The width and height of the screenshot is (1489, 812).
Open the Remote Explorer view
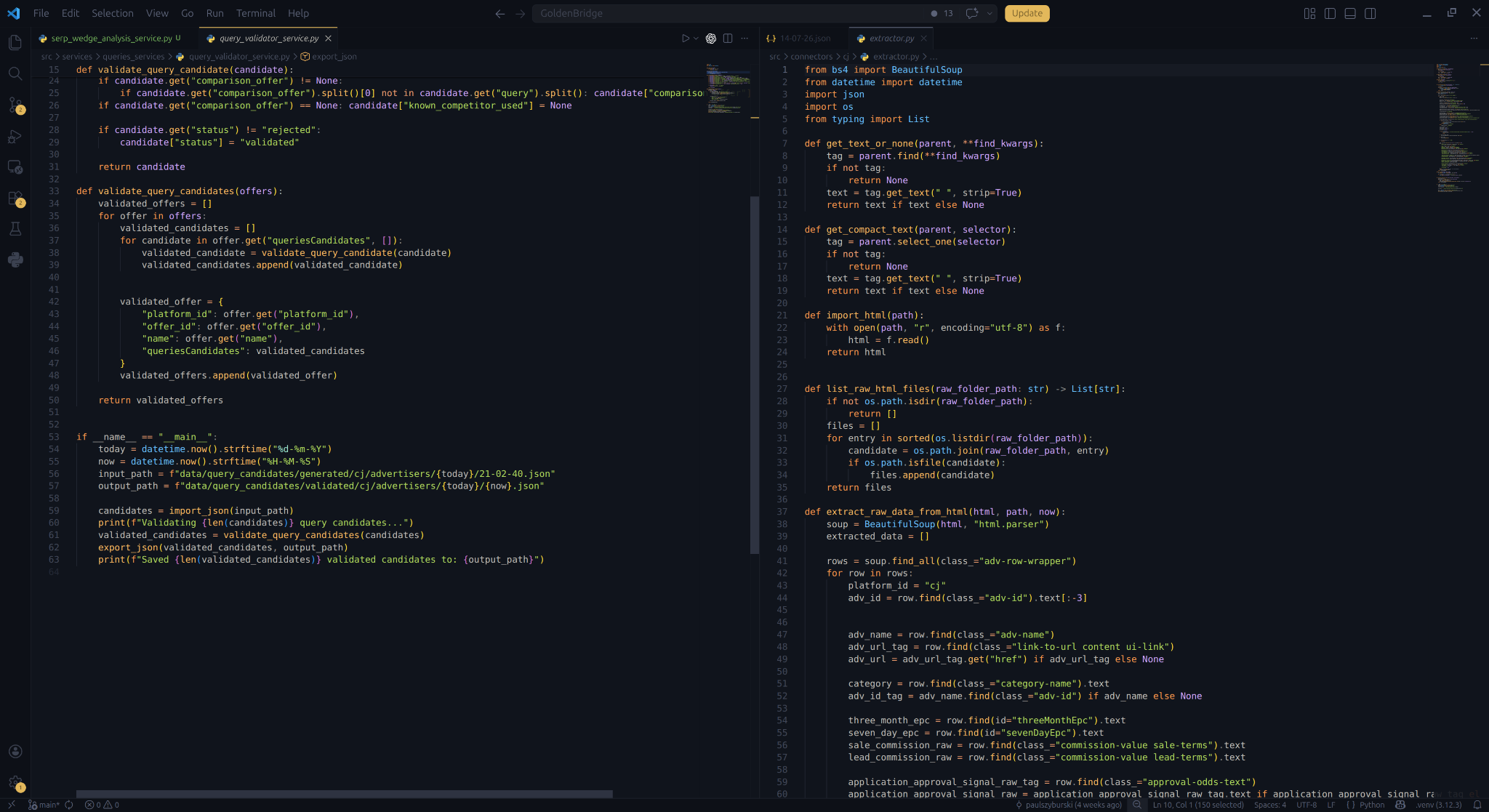pos(15,167)
